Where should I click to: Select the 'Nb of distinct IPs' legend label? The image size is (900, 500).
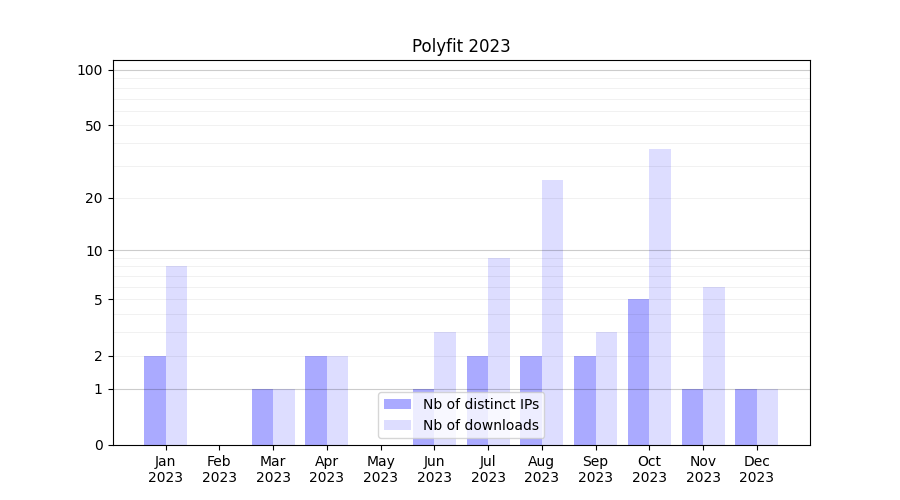(x=481, y=404)
